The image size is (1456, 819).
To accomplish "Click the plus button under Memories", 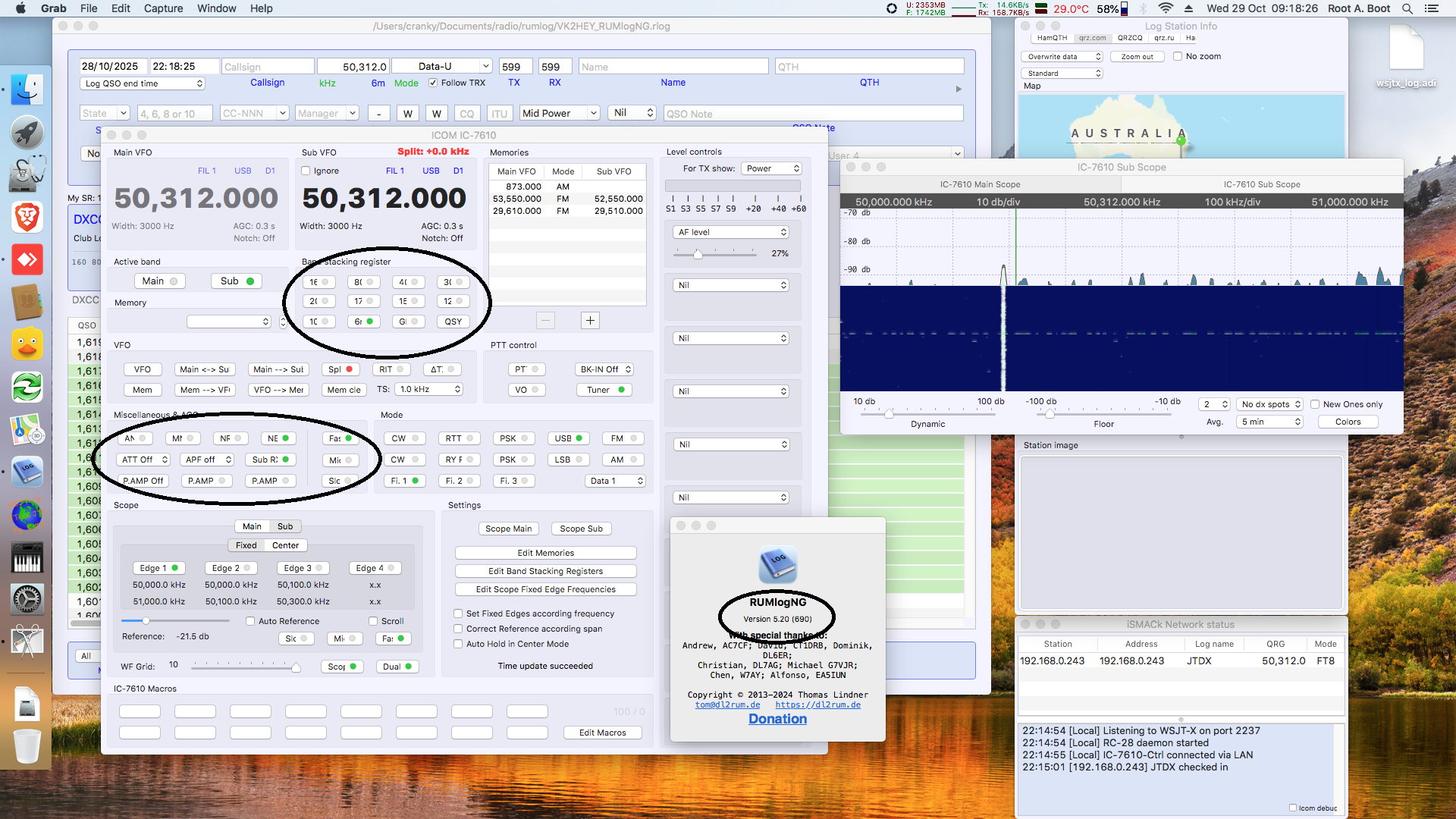I will tap(590, 321).
